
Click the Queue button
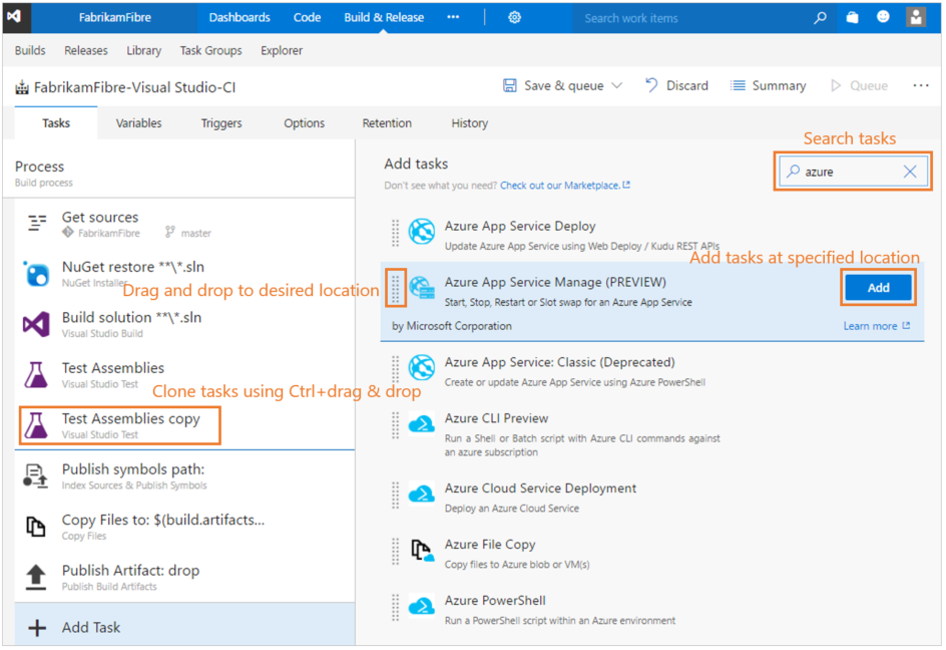[859, 86]
